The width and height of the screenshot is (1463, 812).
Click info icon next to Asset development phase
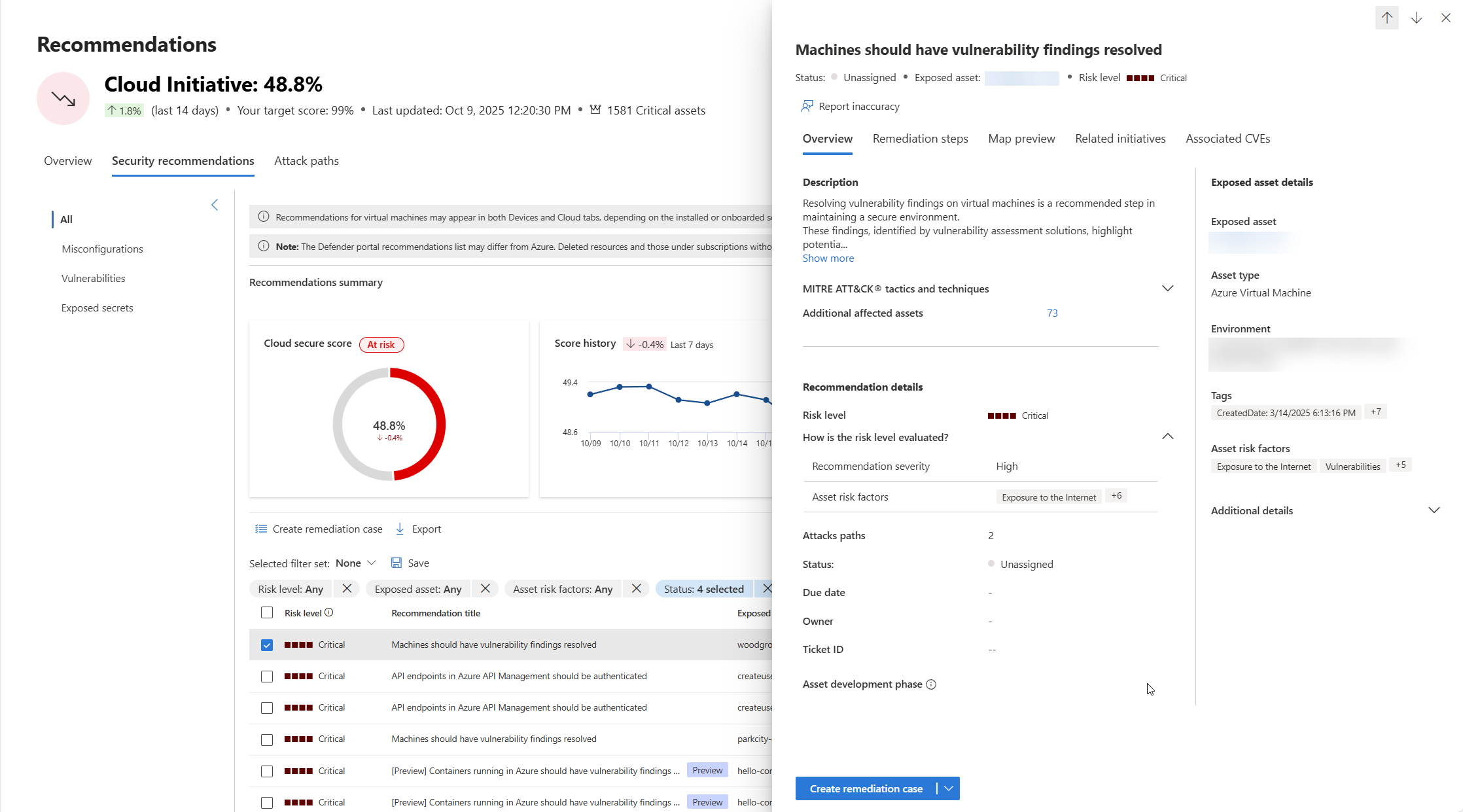931,684
